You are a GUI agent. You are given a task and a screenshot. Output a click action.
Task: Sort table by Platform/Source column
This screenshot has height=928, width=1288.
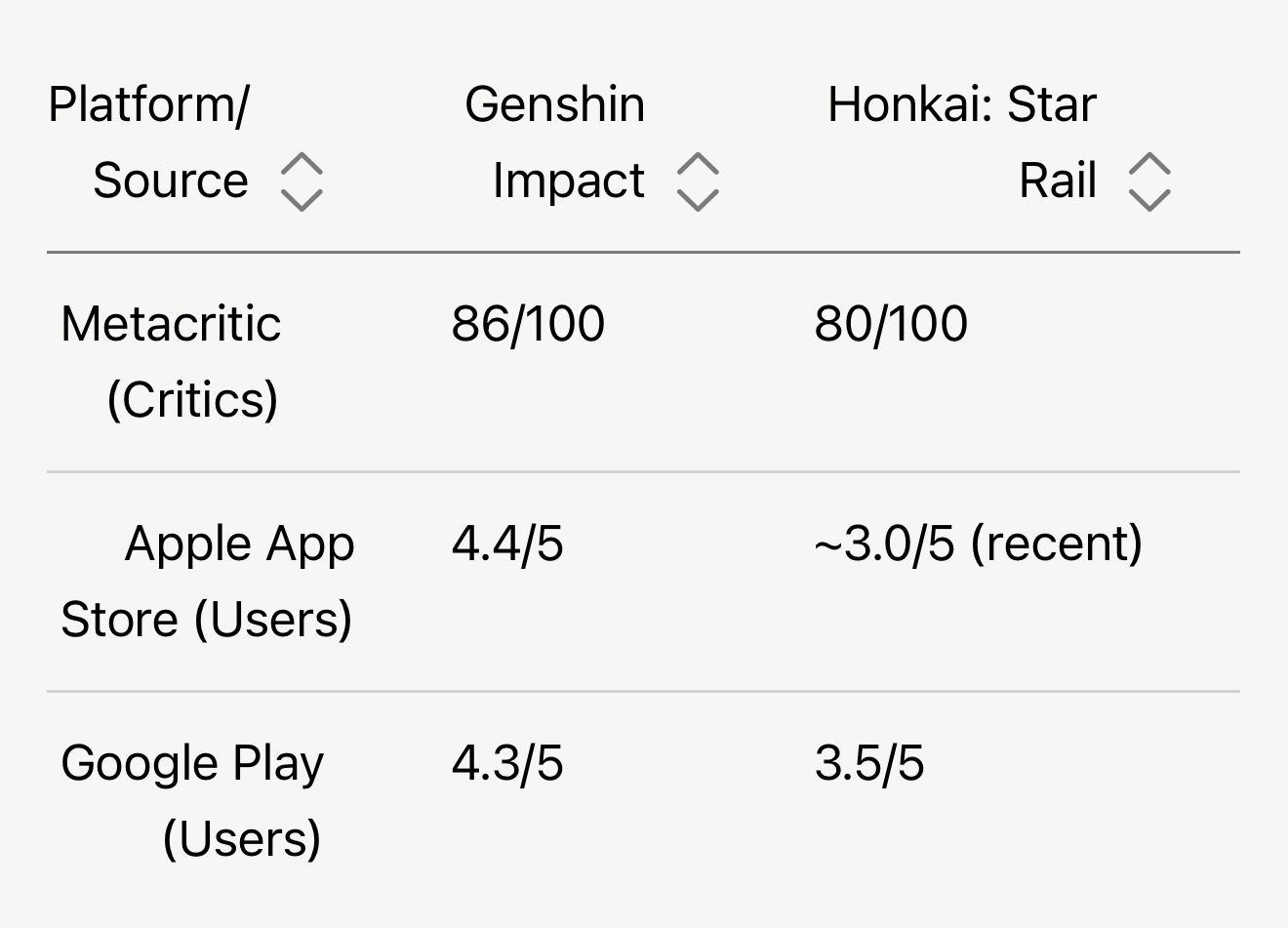(x=302, y=182)
